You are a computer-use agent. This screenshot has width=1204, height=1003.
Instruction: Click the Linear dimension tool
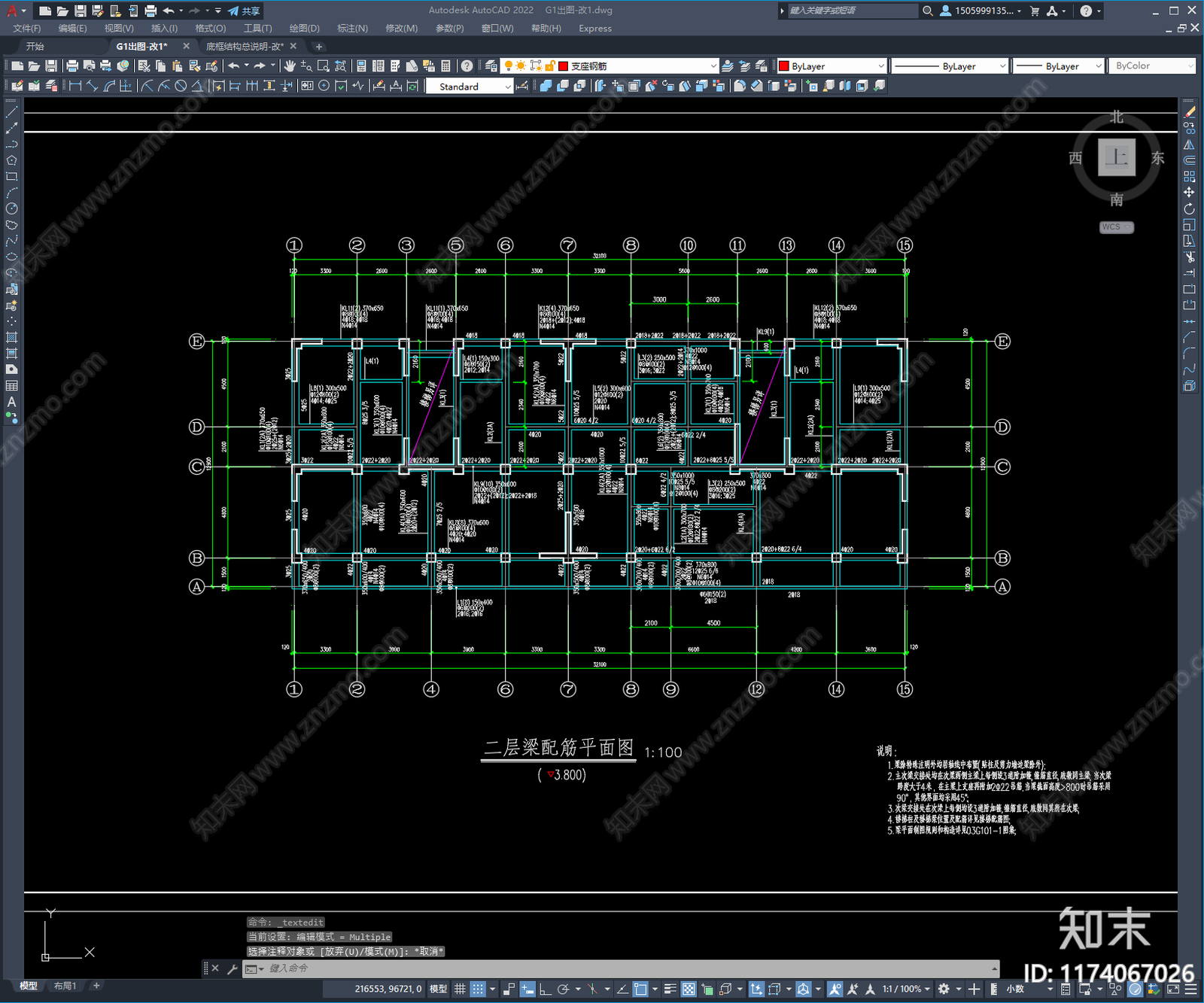point(75,87)
